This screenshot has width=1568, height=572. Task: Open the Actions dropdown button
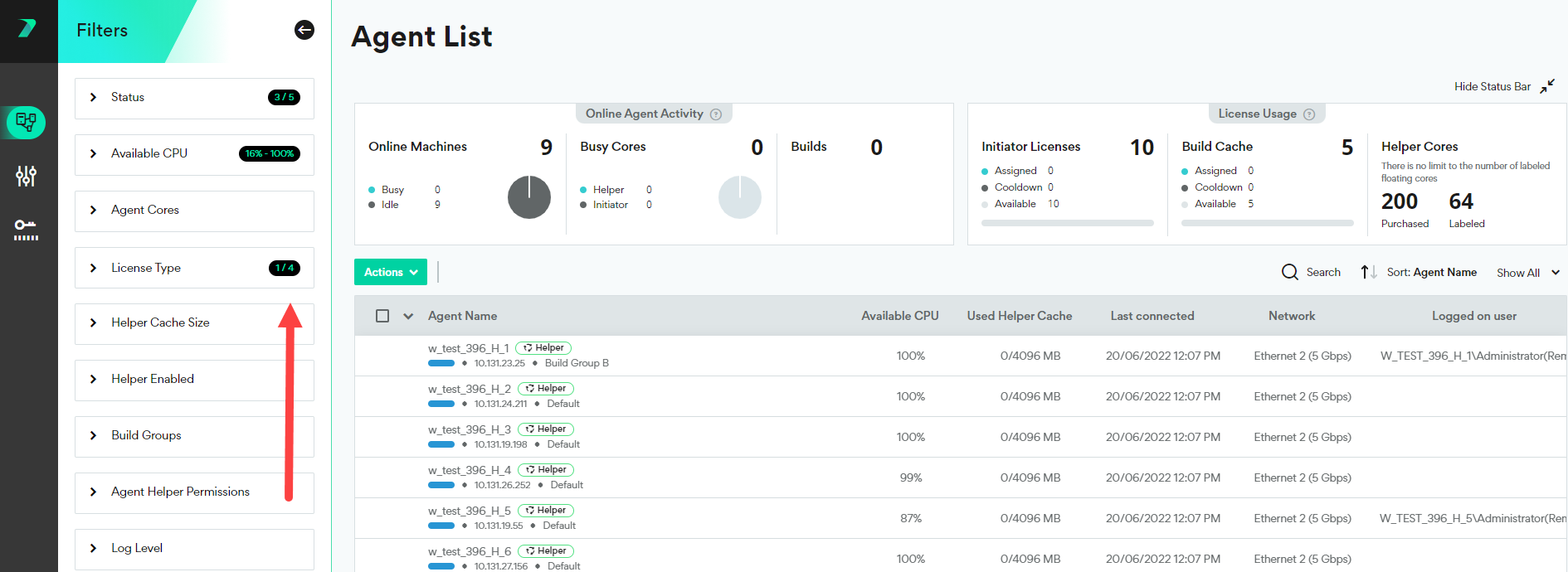pos(391,272)
